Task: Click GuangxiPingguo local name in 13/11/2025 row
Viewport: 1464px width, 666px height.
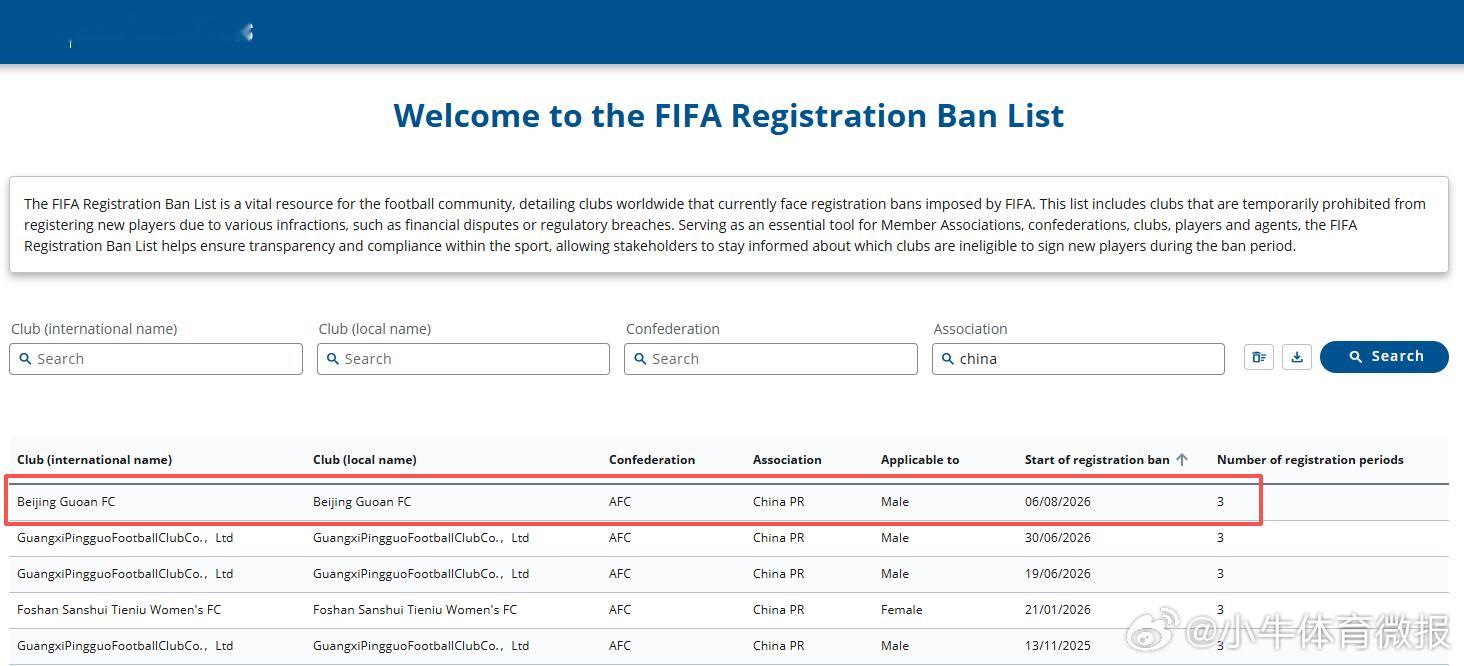Action: (421, 646)
